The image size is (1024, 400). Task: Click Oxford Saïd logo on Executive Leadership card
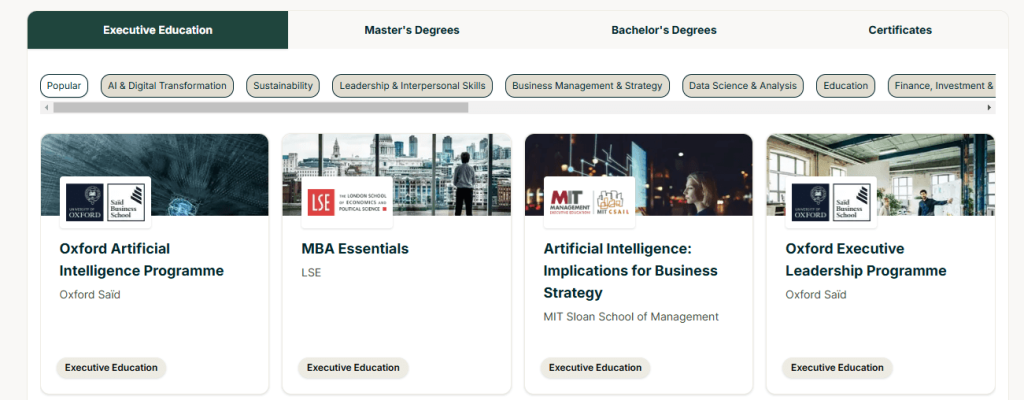[x=831, y=202]
